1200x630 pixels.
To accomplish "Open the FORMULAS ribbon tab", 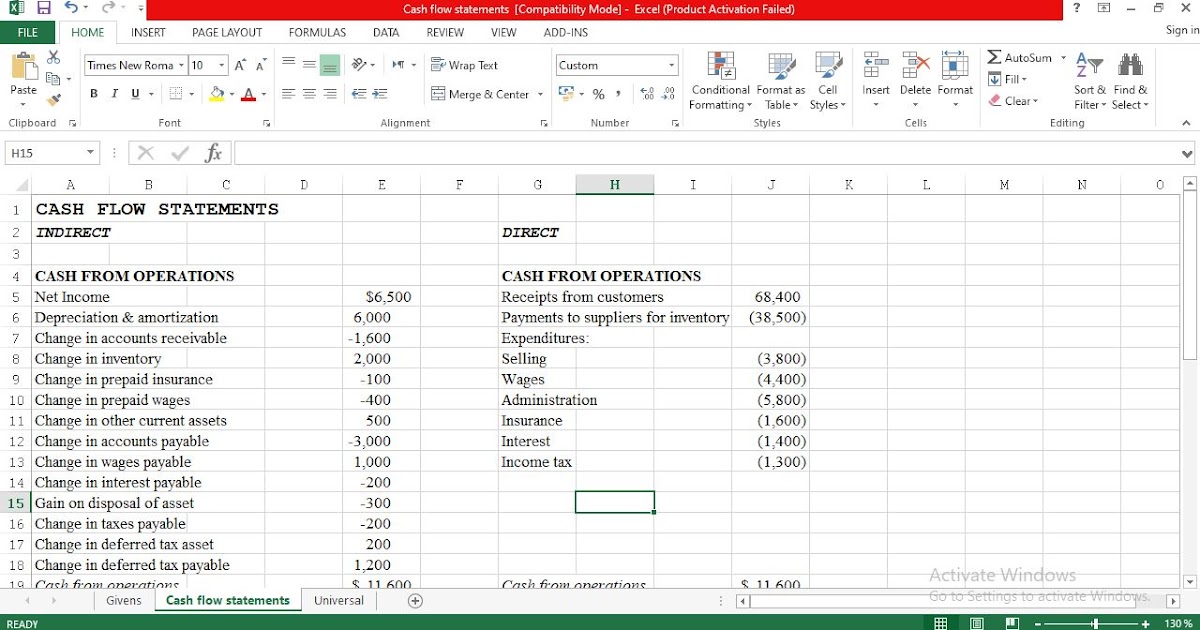I will click(317, 32).
